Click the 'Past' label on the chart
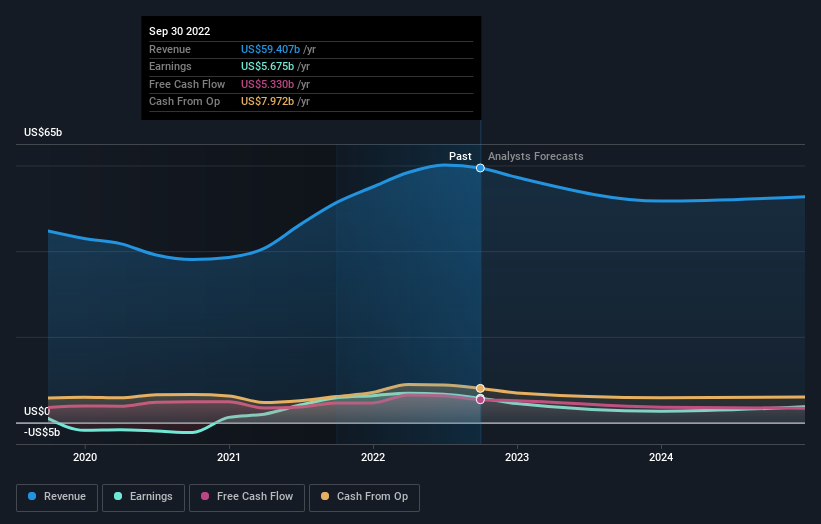The image size is (821, 524). (x=460, y=156)
